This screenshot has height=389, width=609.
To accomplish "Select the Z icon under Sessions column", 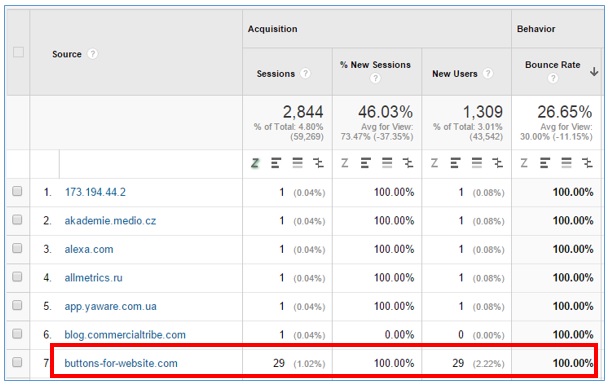I will (x=255, y=163).
